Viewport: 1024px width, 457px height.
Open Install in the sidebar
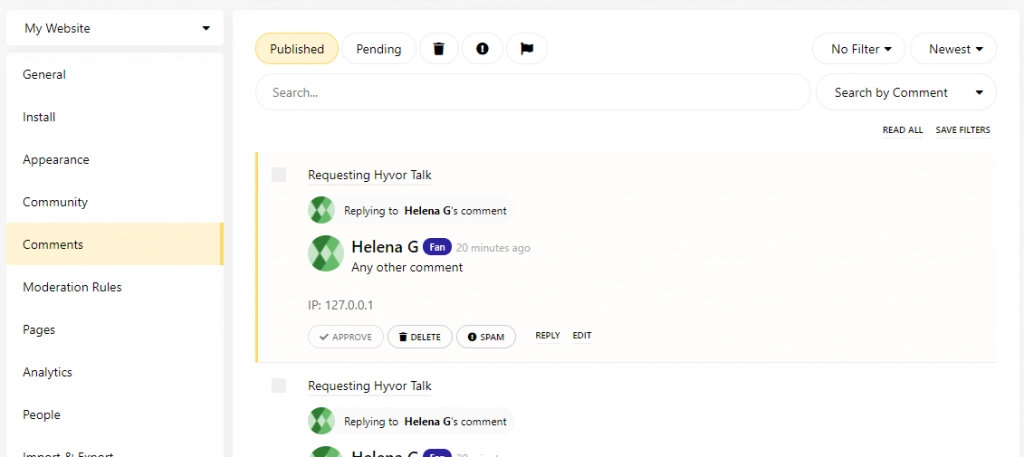pos(115,117)
